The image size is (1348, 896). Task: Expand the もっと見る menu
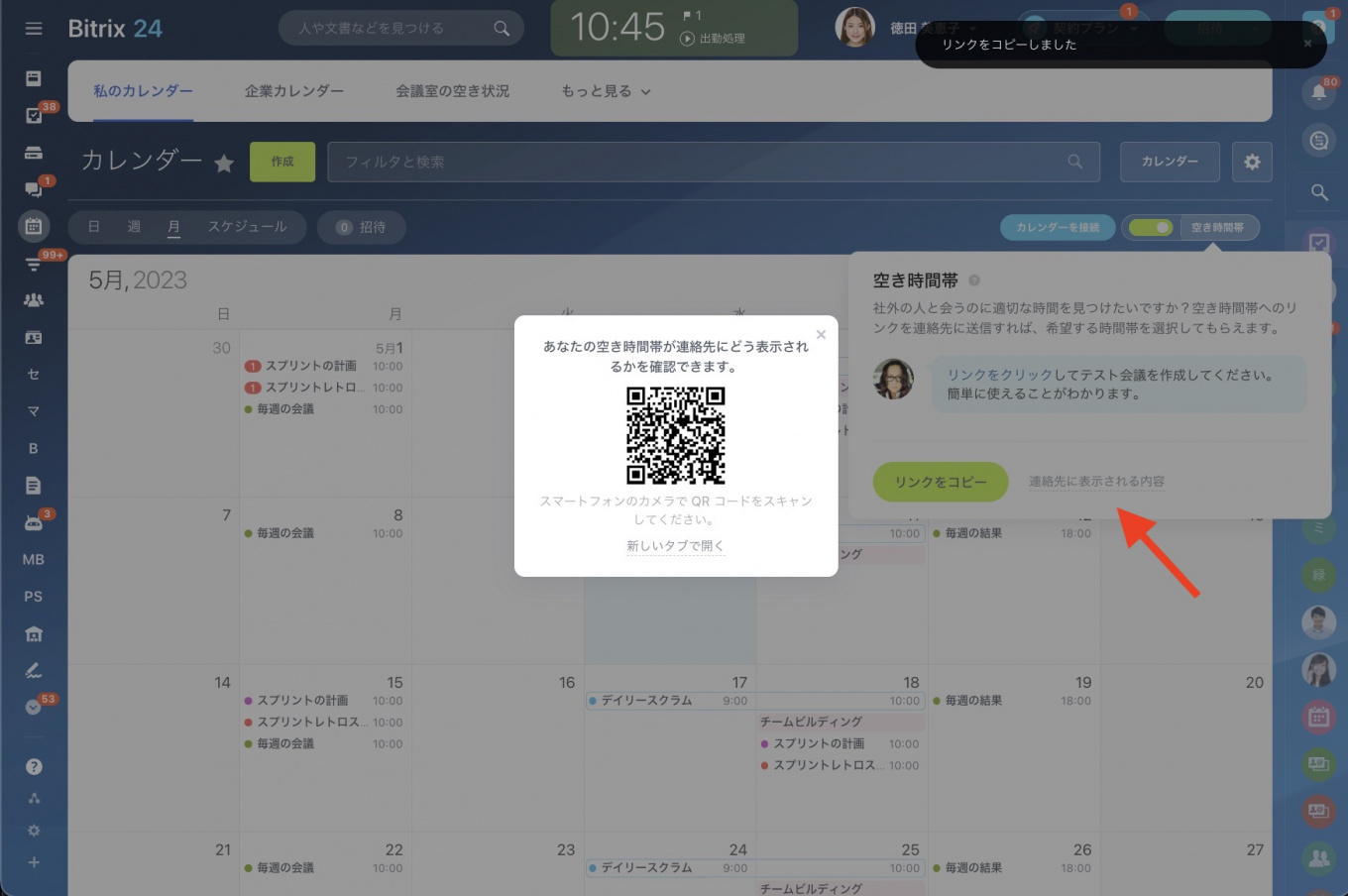pyautogui.click(x=606, y=91)
